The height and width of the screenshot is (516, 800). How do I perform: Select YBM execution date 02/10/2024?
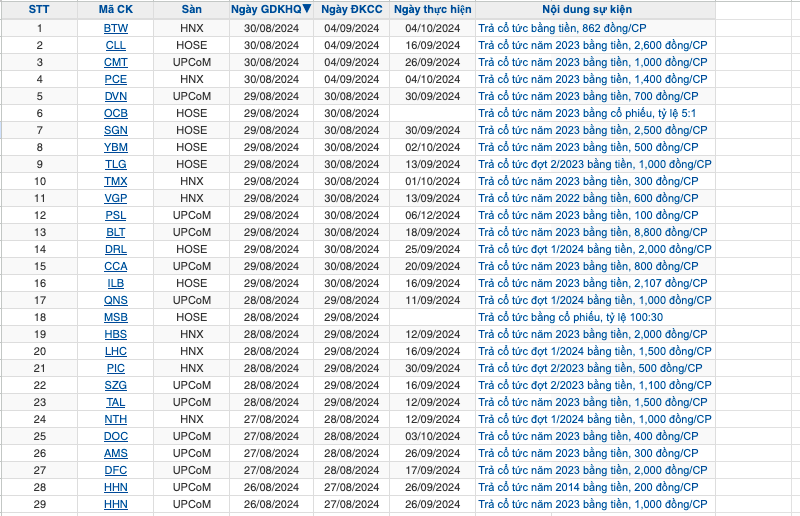click(x=433, y=147)
